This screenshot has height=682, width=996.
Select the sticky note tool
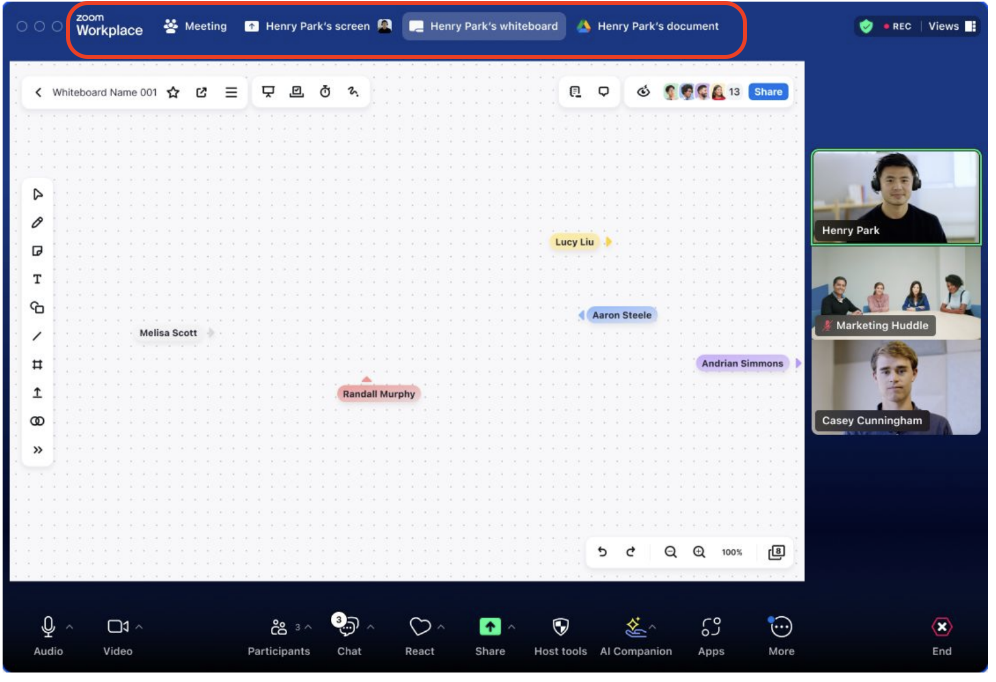point(37,251)
